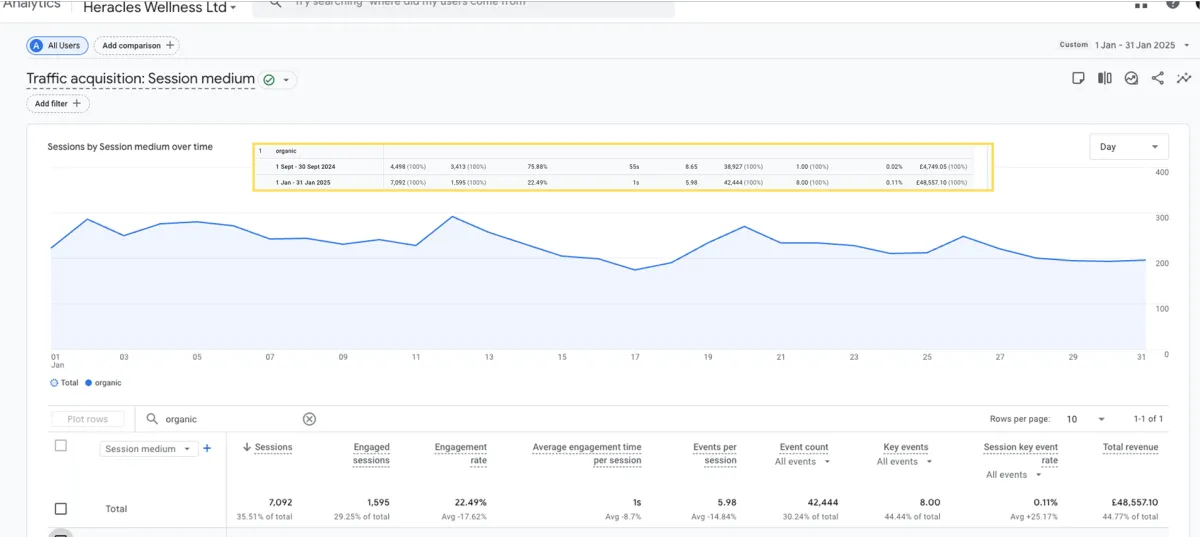
Task: Check the Total row checkbox
Action: click(60, 509)
